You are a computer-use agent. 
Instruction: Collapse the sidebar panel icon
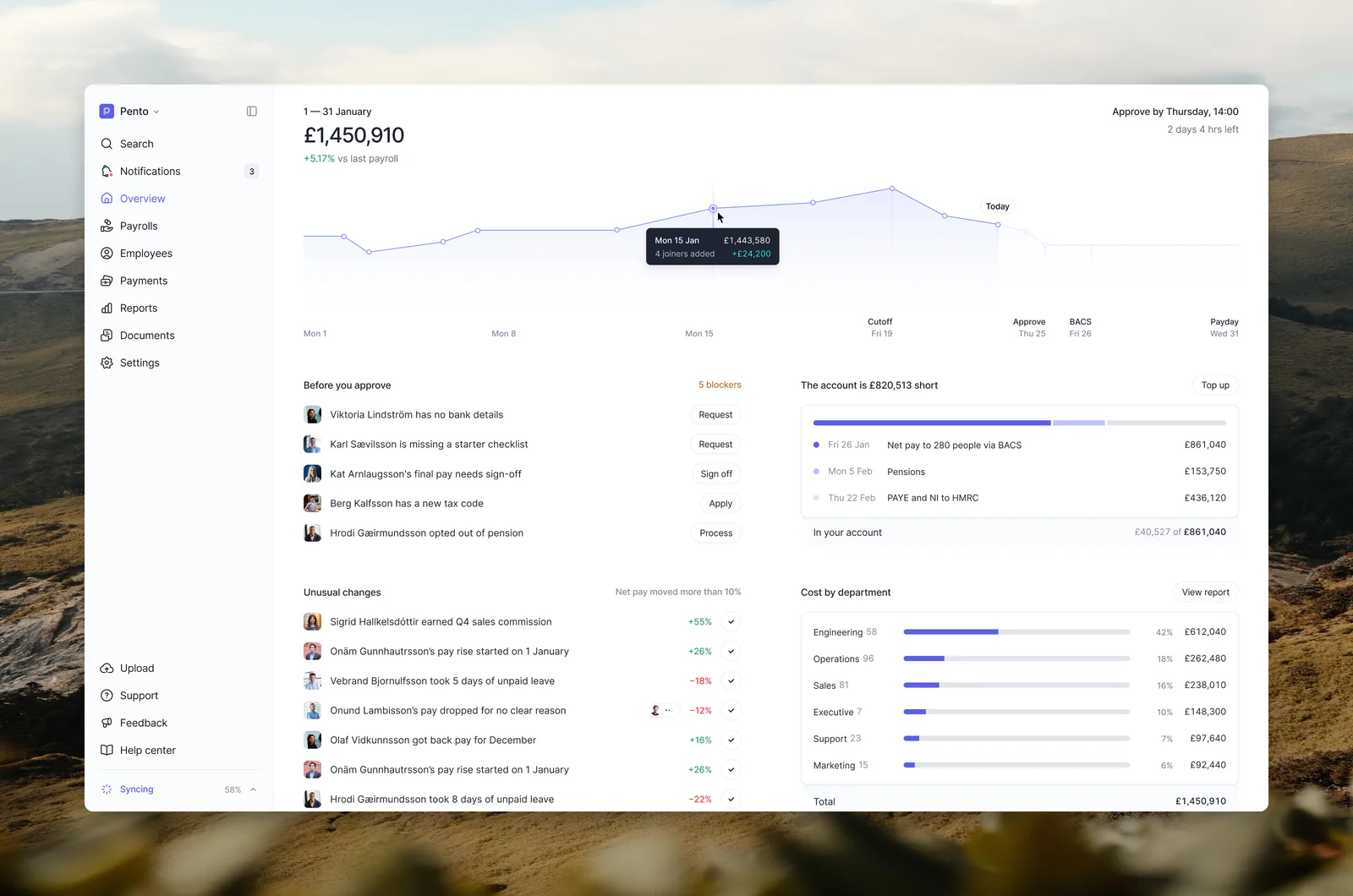(251, 112)
